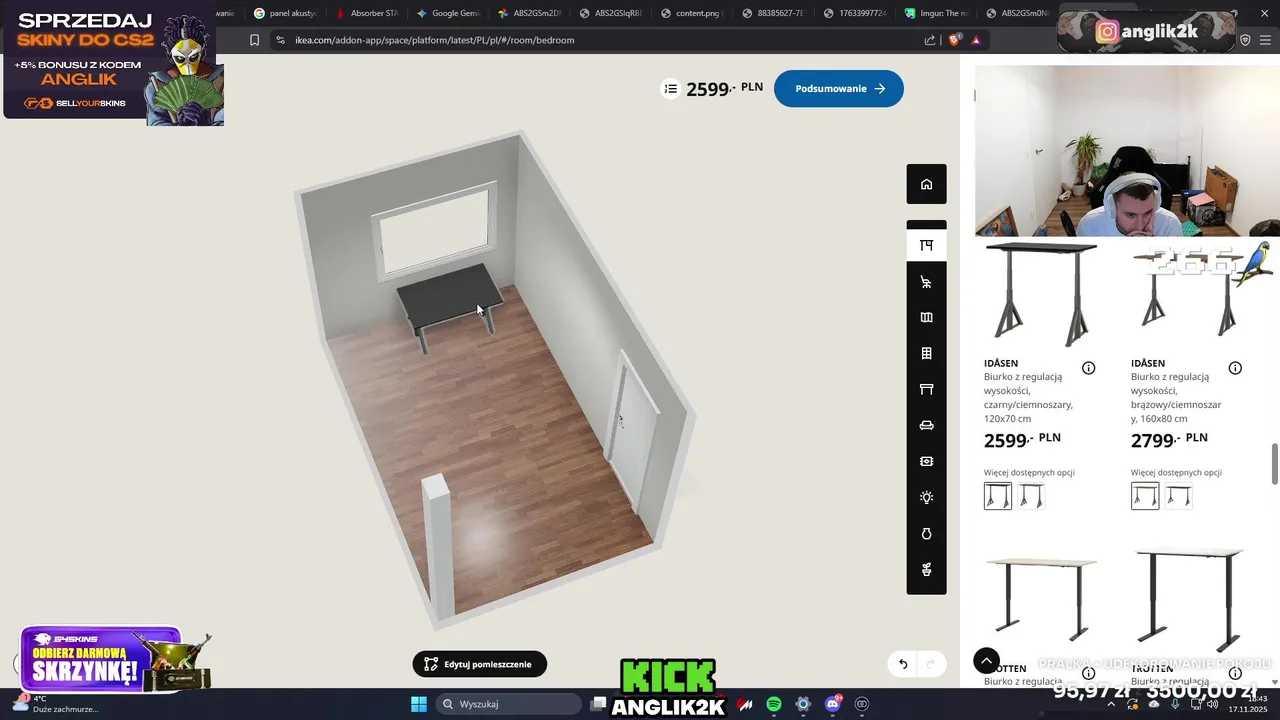
Task: Select second variant swatch of black IDÅSEN
Action: point(1032,496)
